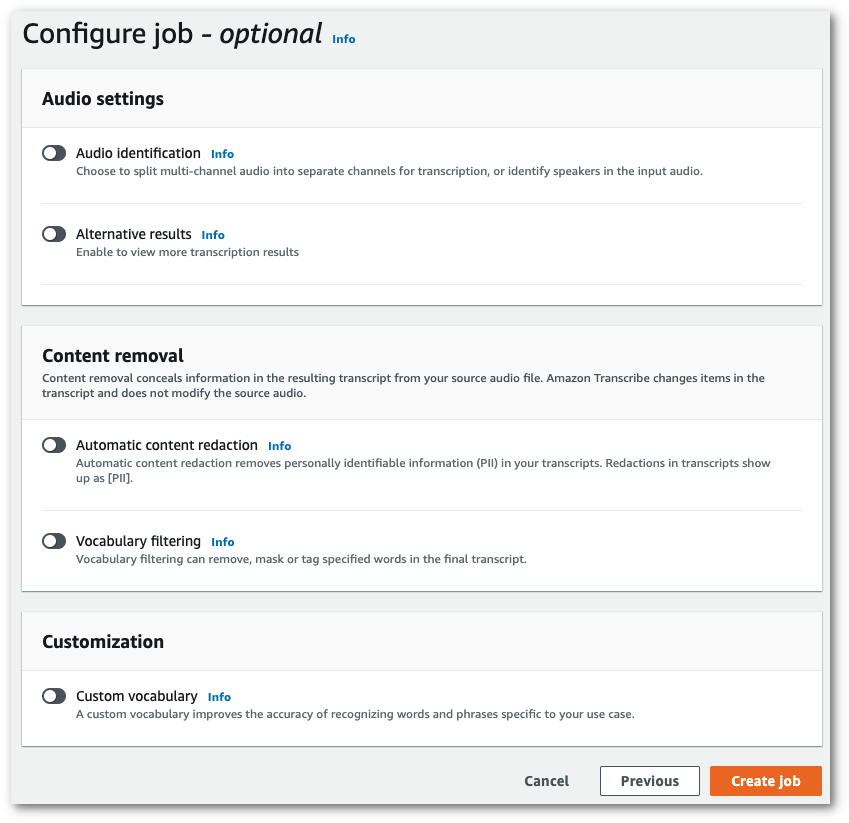Click the Customization section header

pyautogui.click(x=103, y=642)
